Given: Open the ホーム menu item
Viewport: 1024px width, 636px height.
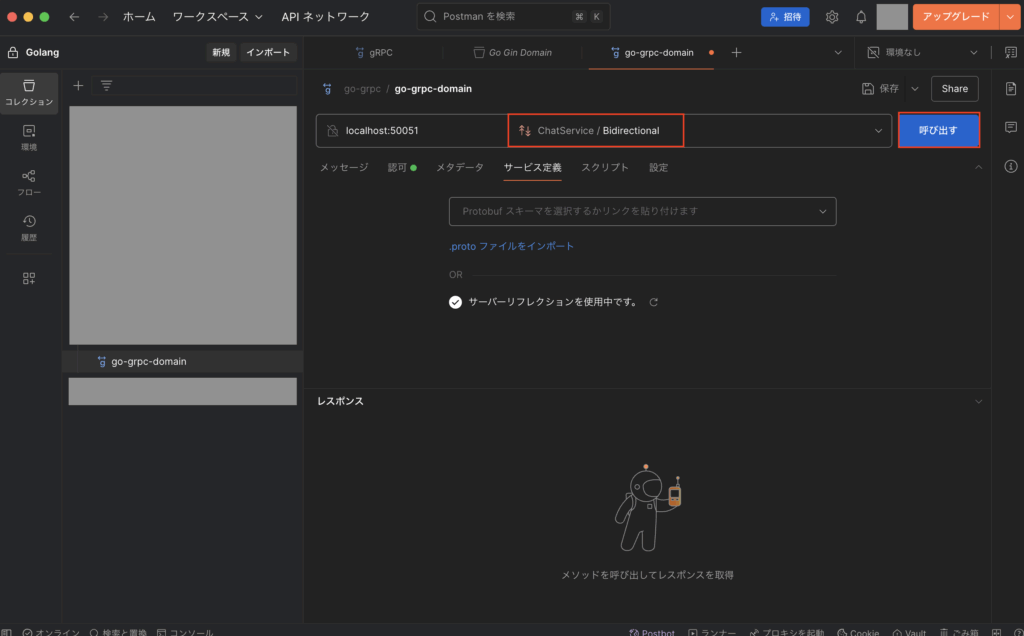Looking at the screenshot, I should pos(139,17).
